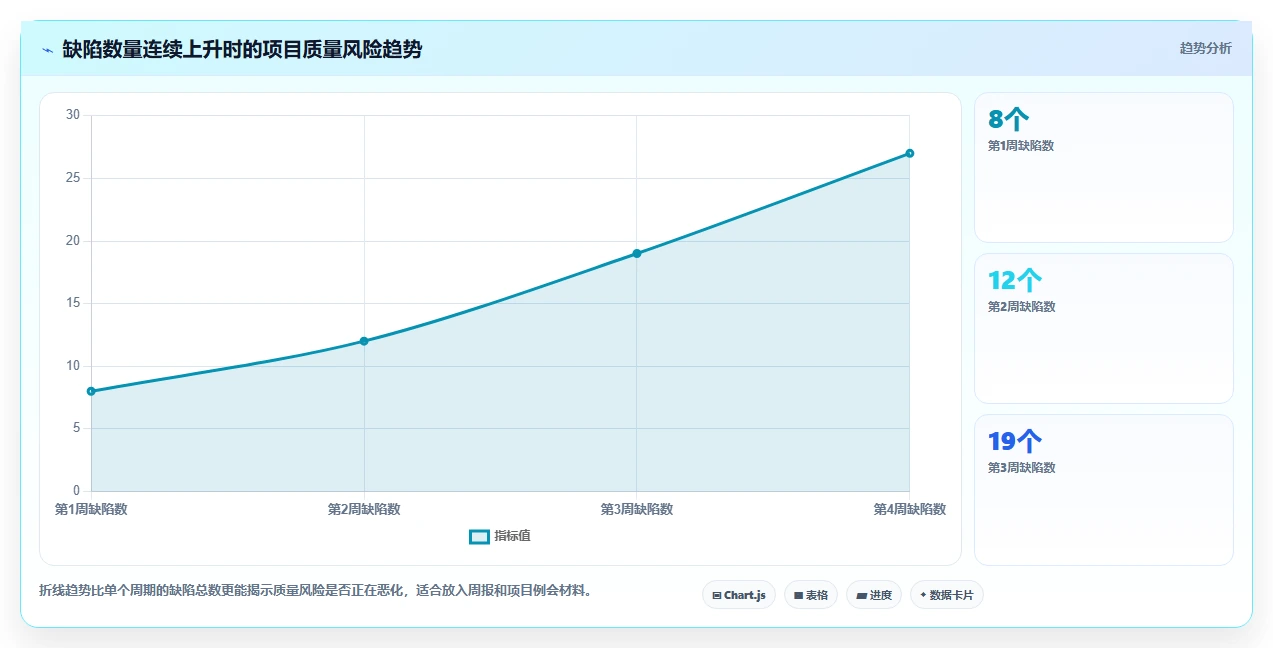Viewport: 1273px width, 648px height.
Task: Select the 进度 tag chip
Action: pyautogui.click(x=874, y=595)
